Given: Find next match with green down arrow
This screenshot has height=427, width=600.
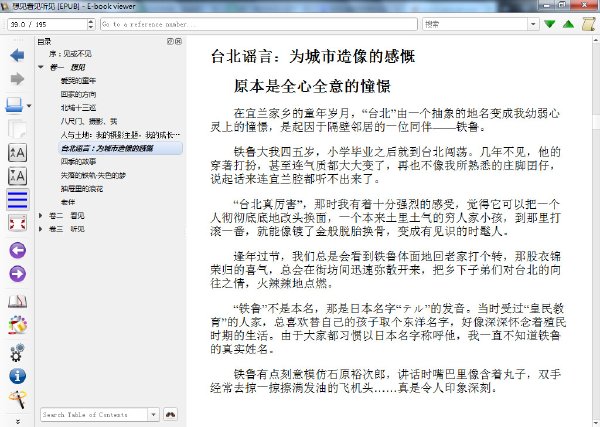Looking at the screenshot, I should pos(549,24).
